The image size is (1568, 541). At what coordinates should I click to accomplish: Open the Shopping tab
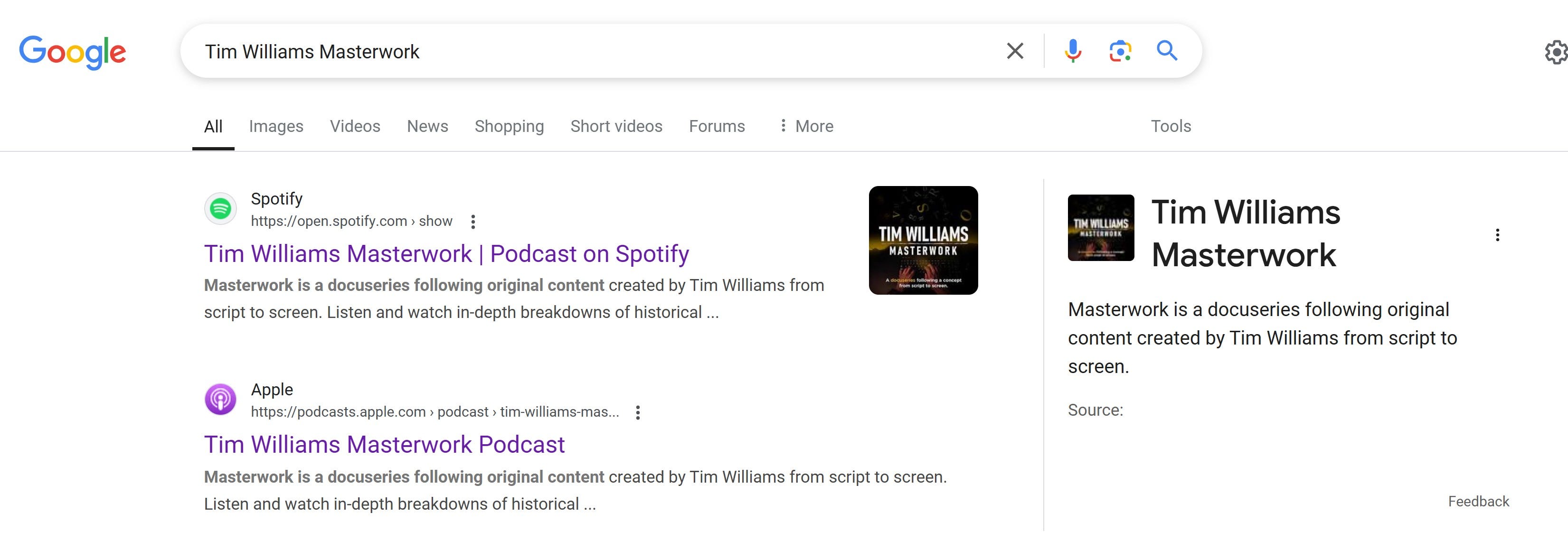coord(509,127)
